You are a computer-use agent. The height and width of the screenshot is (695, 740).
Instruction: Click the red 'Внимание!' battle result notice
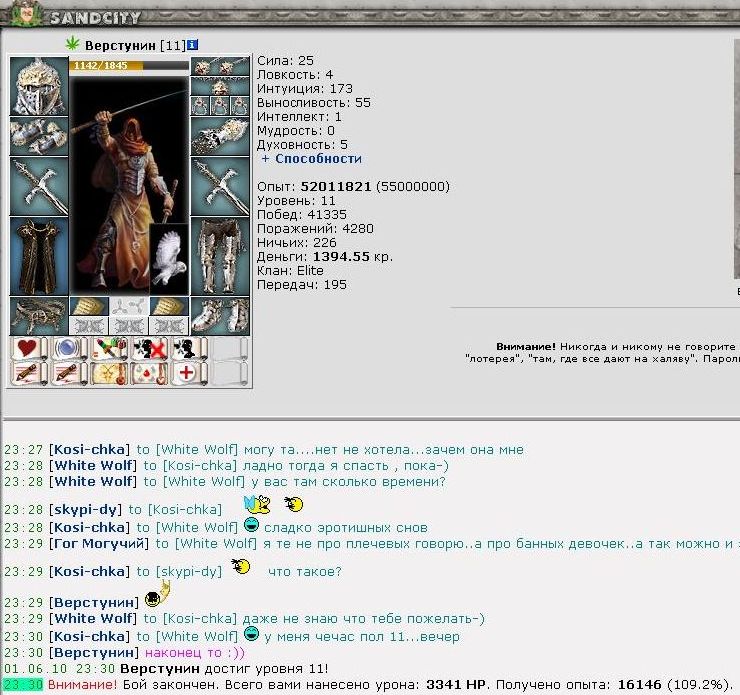pos(82,685)
